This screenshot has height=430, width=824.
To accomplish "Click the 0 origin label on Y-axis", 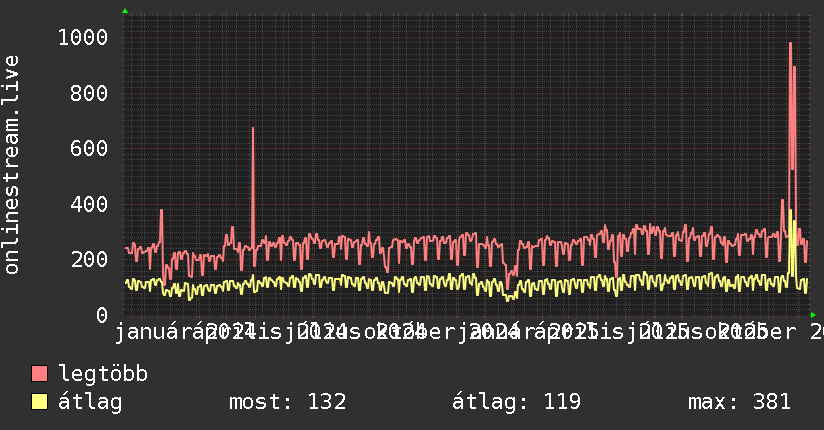I will pyautogui.click(x=101, y=315).
